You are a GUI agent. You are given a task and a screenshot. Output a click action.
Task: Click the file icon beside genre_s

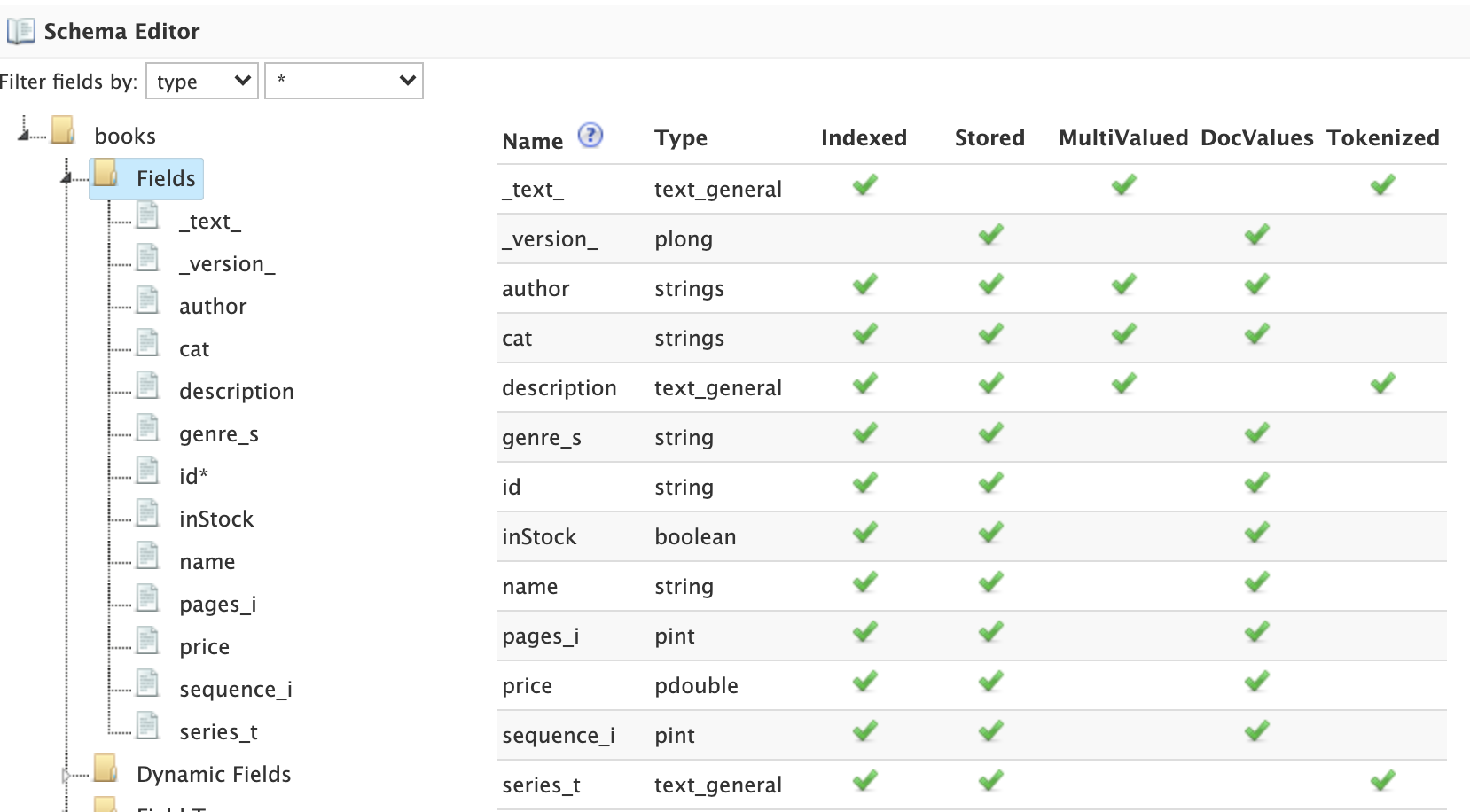tap(147, 429)
